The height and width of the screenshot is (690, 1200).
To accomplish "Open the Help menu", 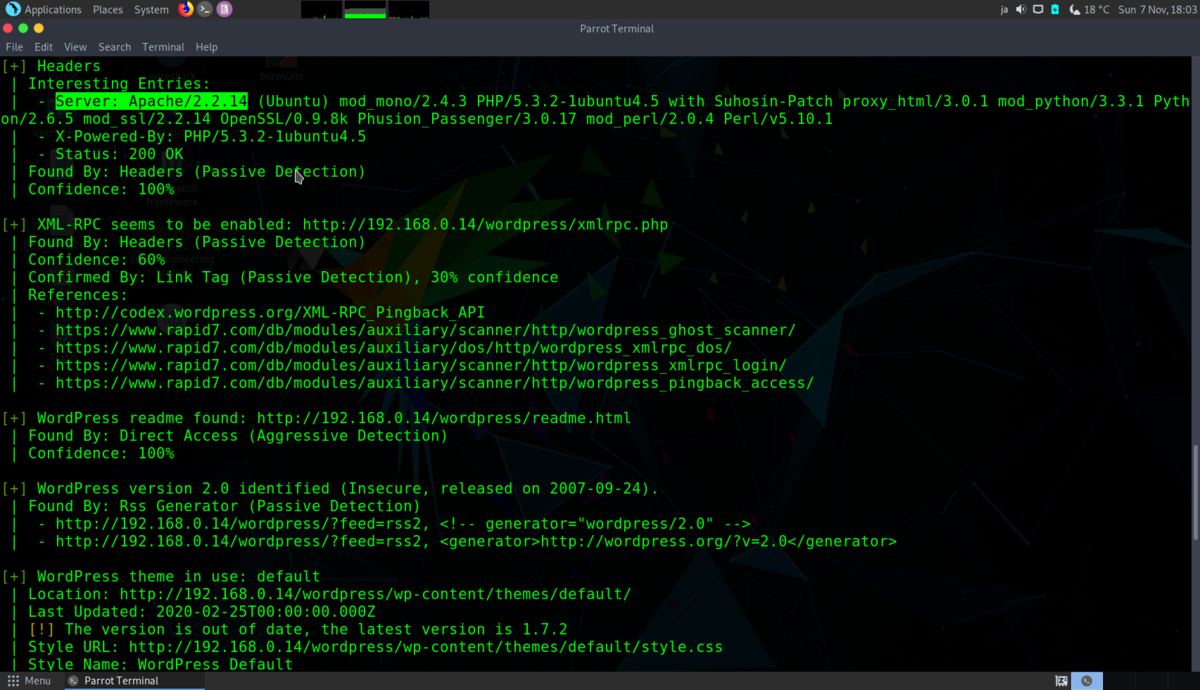I will click(x=206, y=47).
